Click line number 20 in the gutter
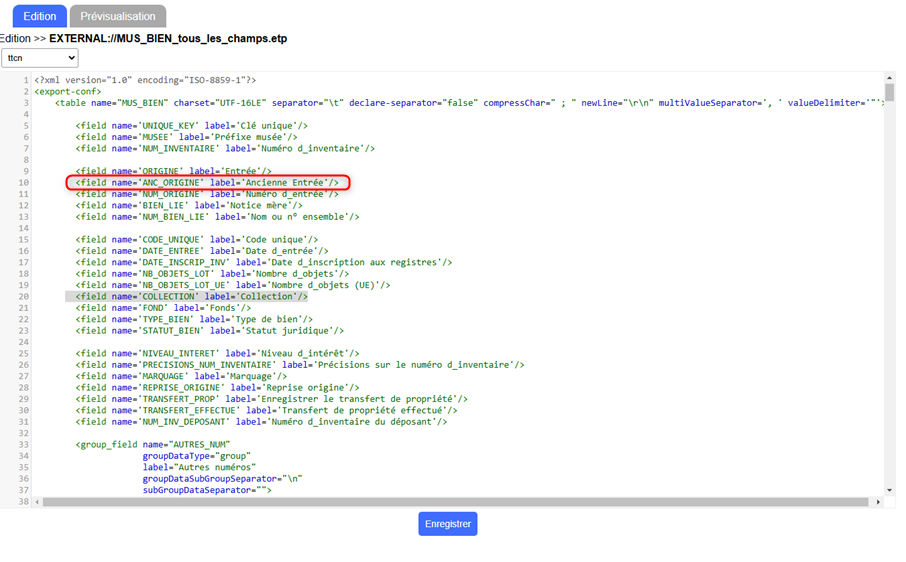 pyautogui.click(x=24, y=296)
